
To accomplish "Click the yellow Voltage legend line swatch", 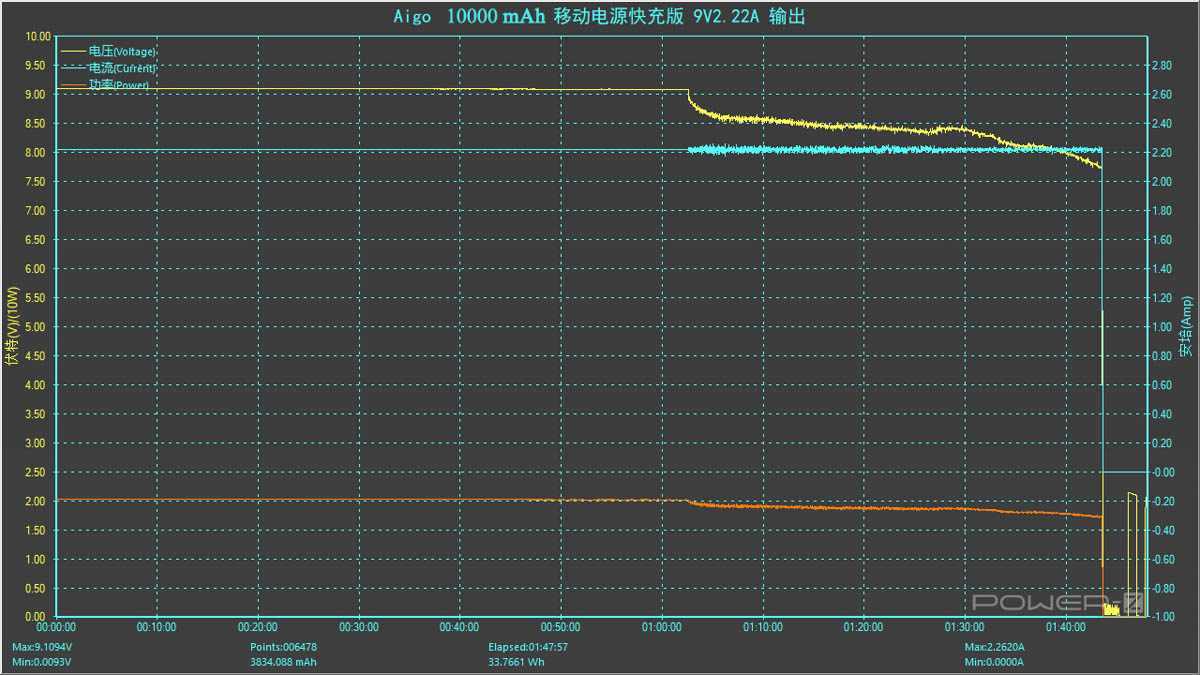I will click(x=74, y=50).
